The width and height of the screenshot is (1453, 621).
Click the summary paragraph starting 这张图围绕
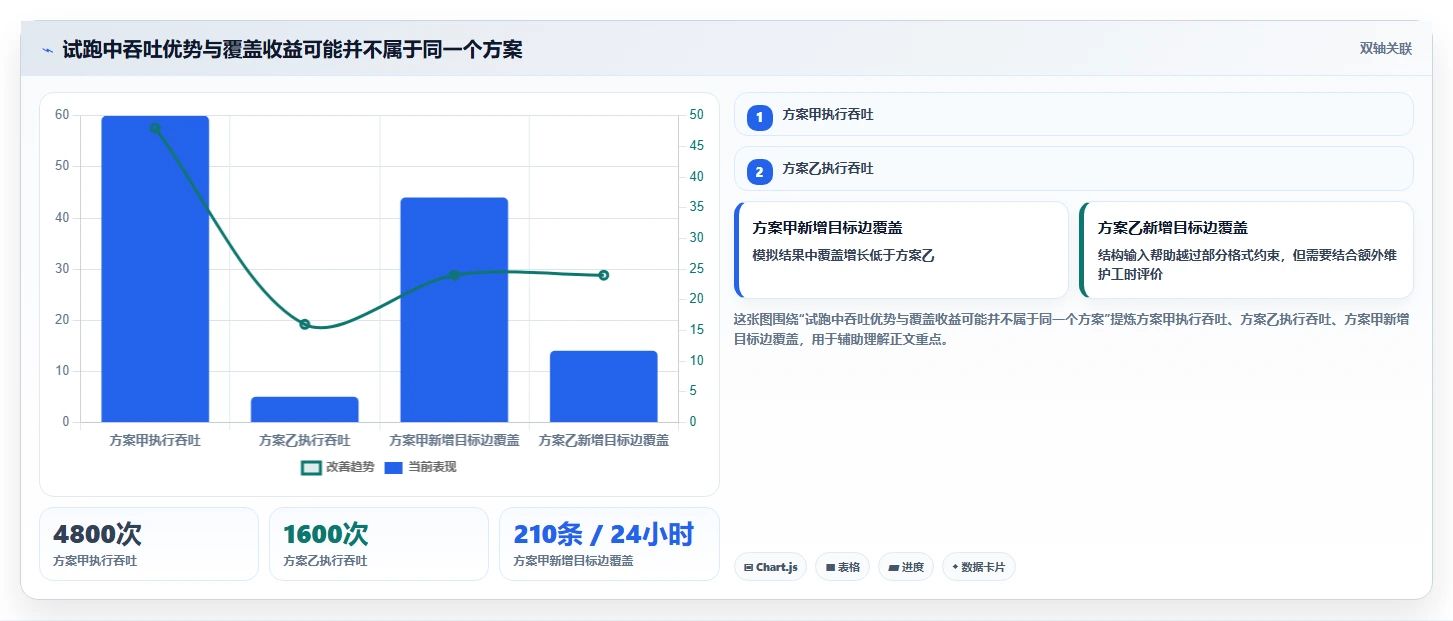tap(1072, 329)
